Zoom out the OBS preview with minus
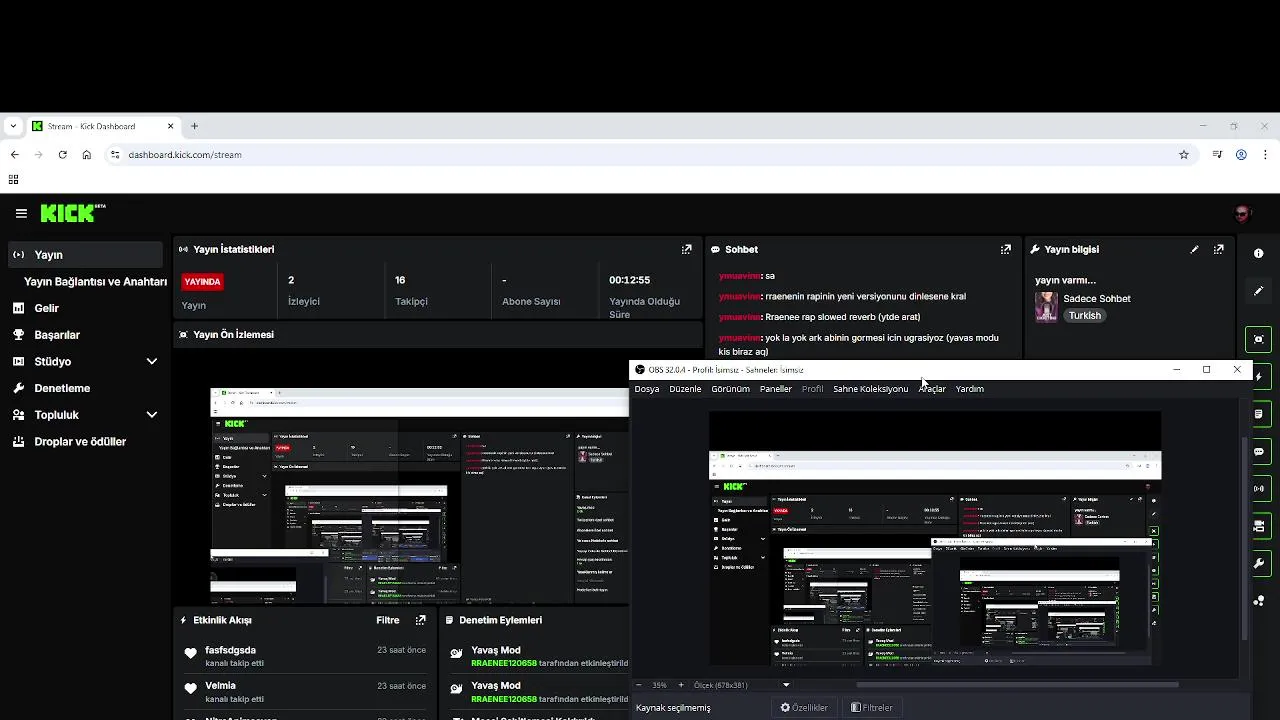 (640, 685)
